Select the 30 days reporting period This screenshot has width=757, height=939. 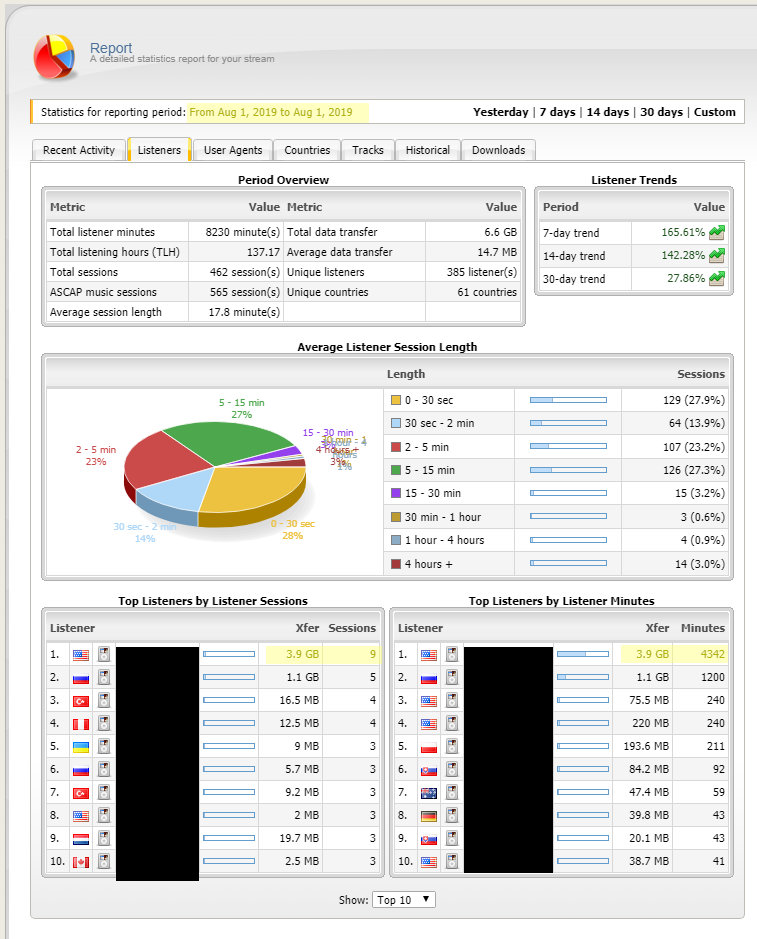[661, 112]
